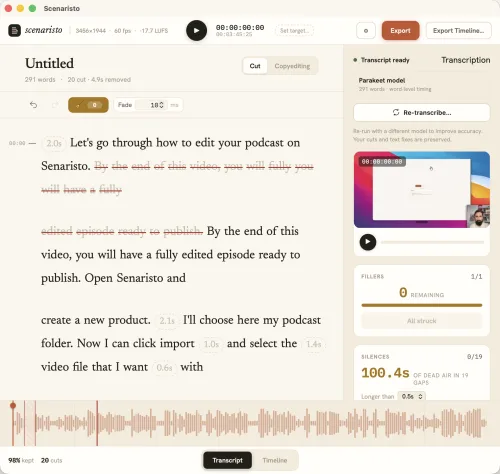
Task: Click the Untitled project title
Action: coord(49,63)
